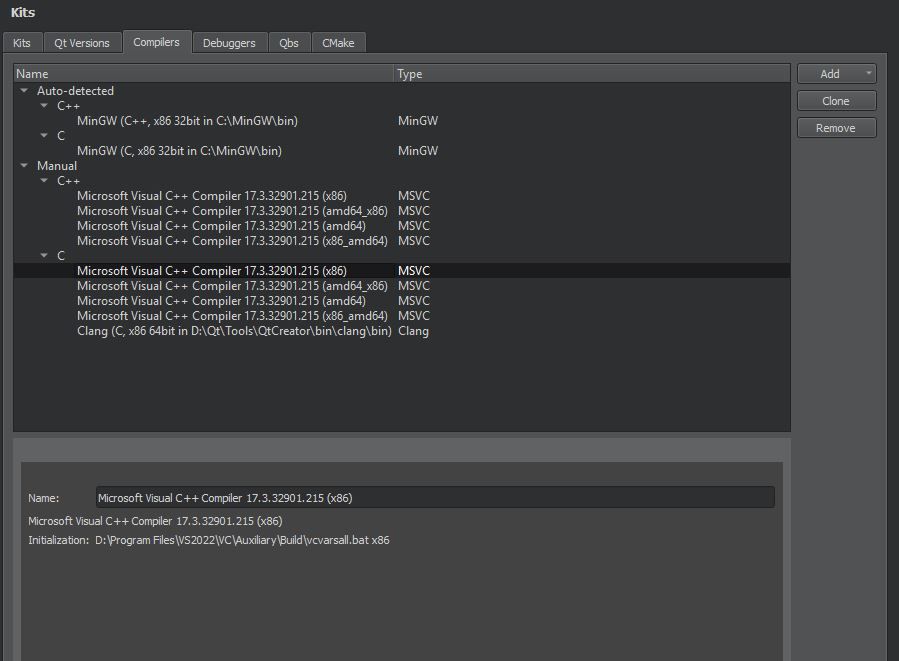Collapse the Auto-detected tree group
The height and width of the screenshot is (661, 899).
click(x=24, y=91)
